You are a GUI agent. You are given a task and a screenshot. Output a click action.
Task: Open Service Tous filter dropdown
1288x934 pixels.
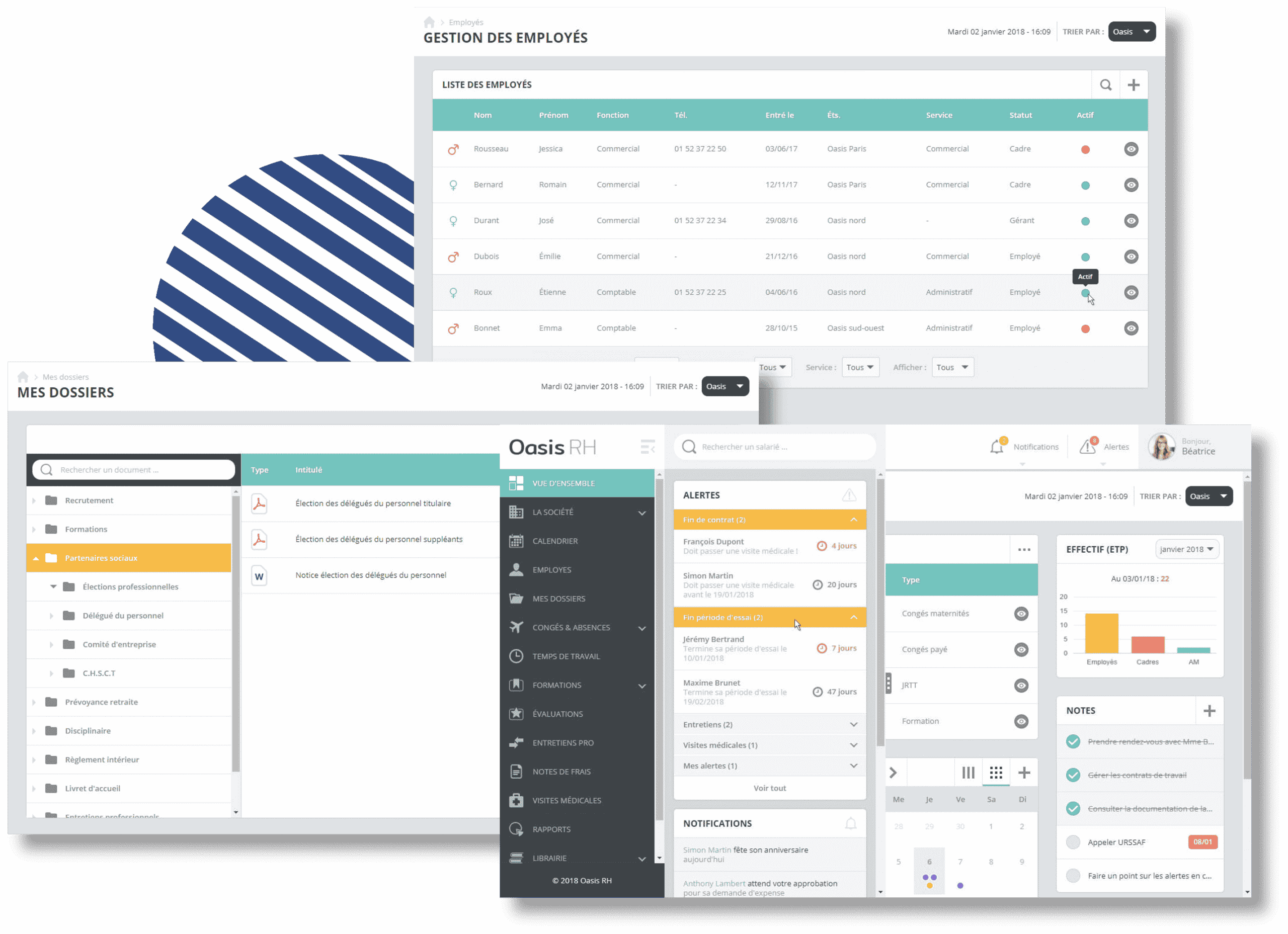(x=860, y=367)
